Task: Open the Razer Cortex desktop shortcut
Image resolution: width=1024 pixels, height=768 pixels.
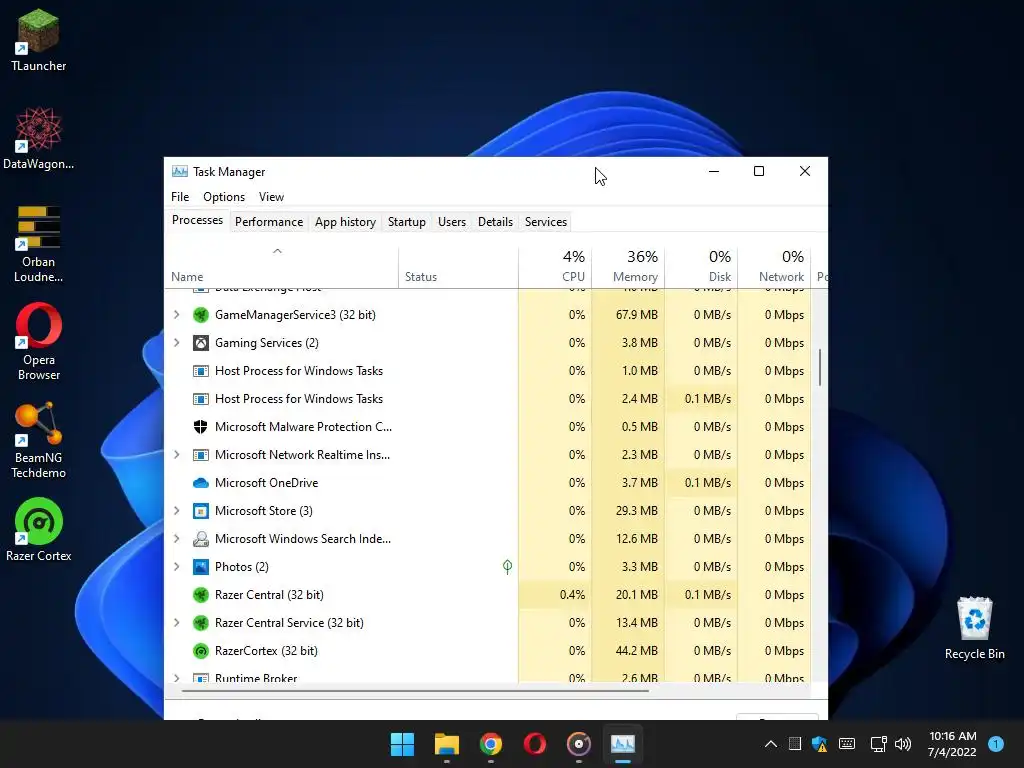Action: pos(39,530)
